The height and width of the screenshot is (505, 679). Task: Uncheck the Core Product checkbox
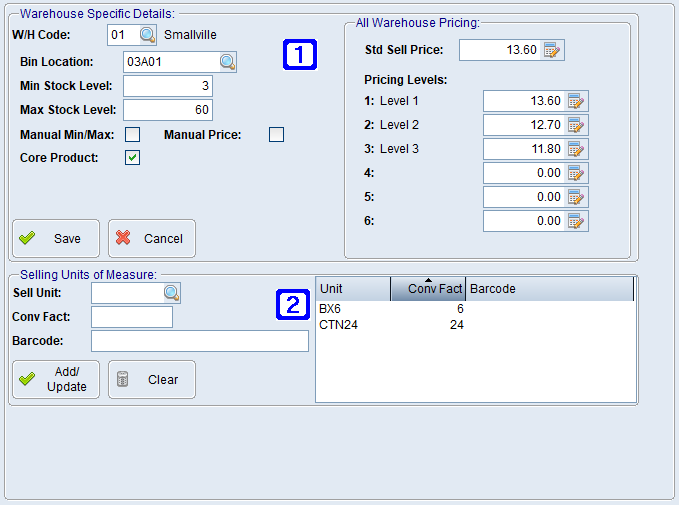click(x=133, y=158)
